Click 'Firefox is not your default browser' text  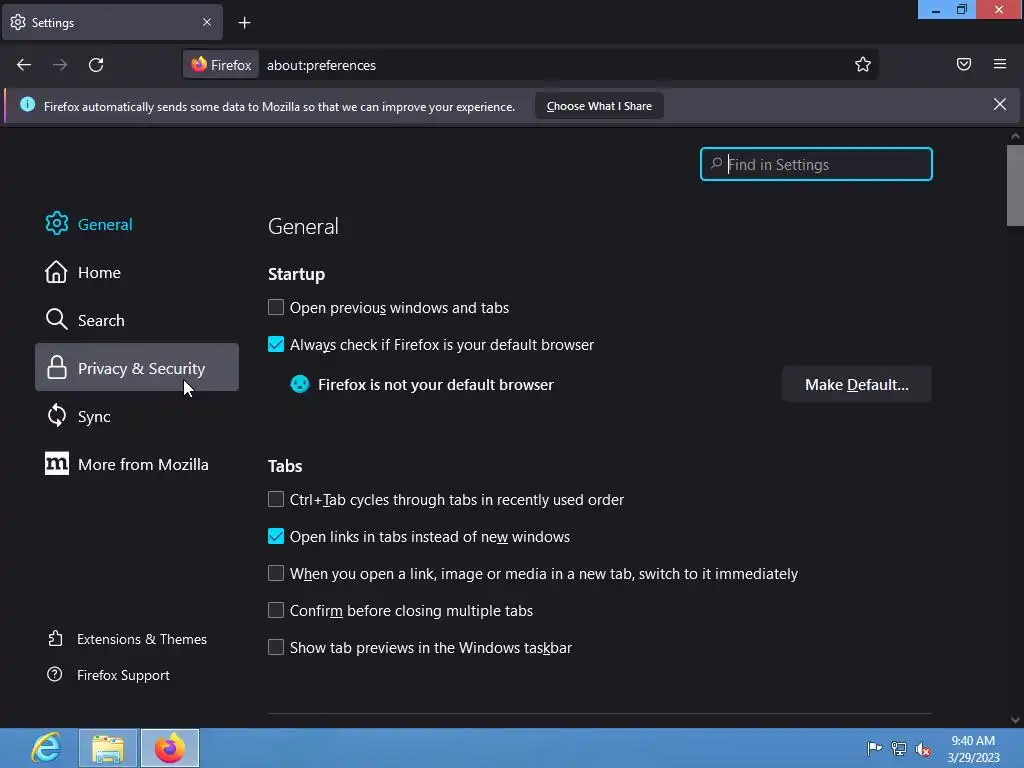click(436, 385)
